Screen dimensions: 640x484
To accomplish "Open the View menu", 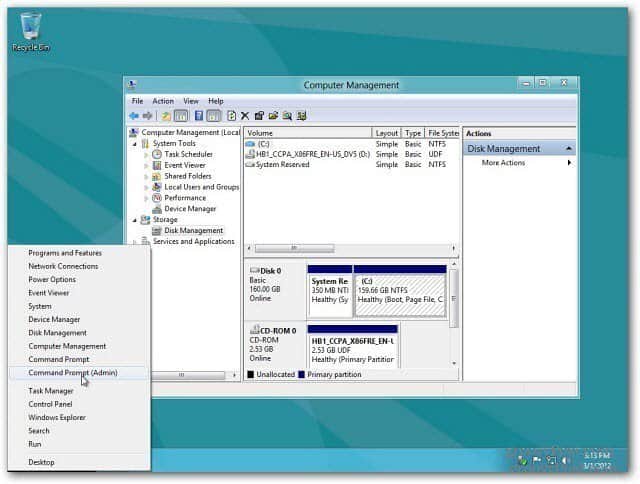I will 191,101.
